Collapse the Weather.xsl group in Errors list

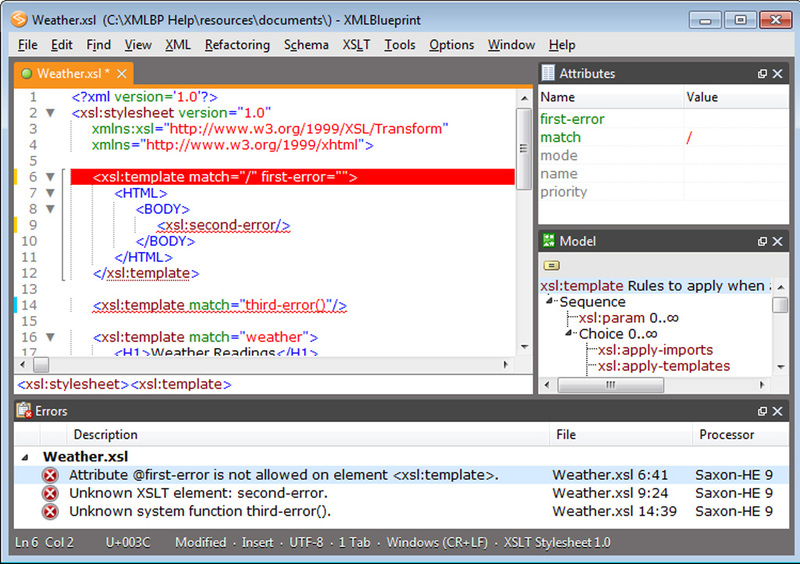(x=26, y=456)
